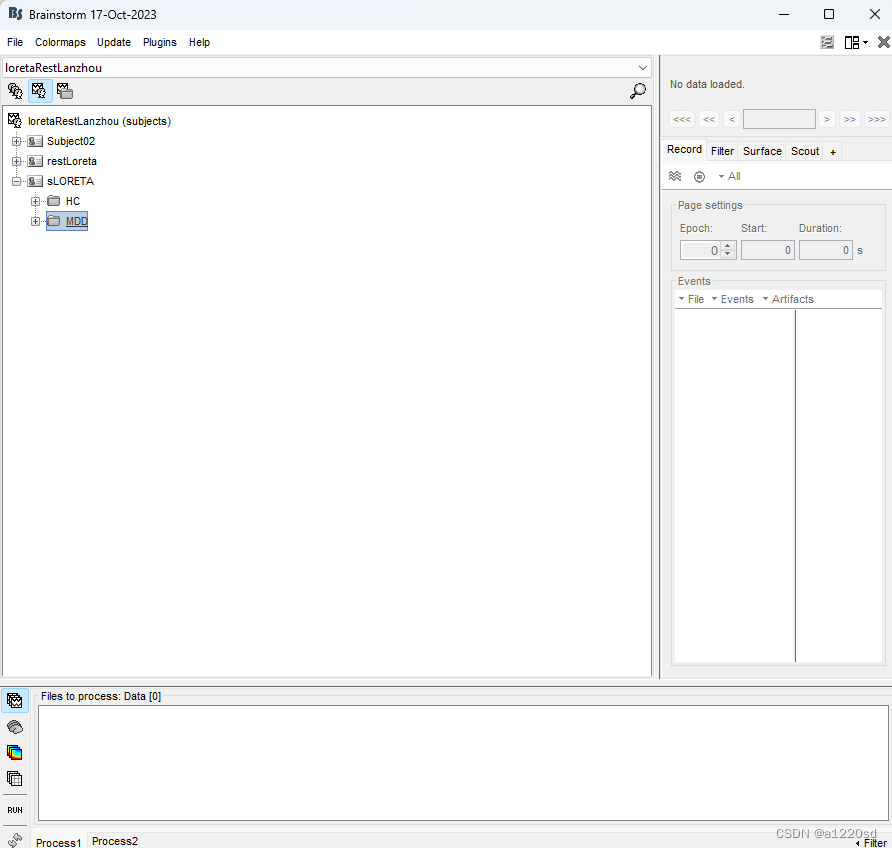Click the < previous step button
892x848 pixels.
tap(732, 119)
